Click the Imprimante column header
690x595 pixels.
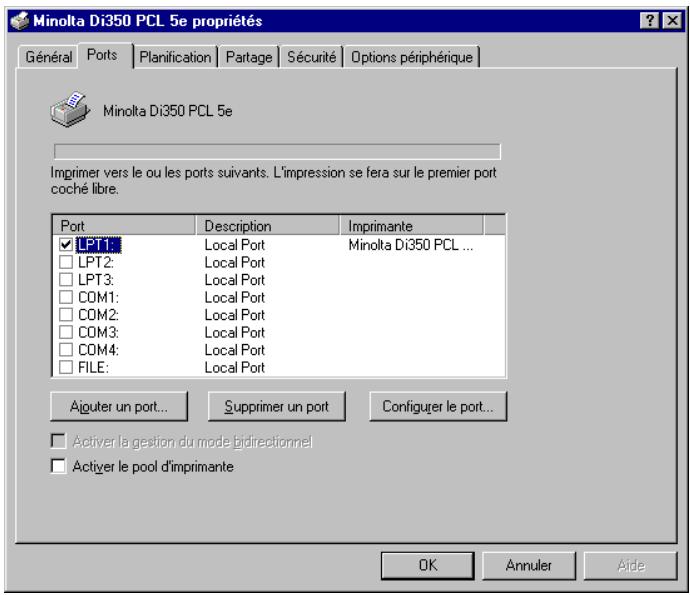click(411, 226)
